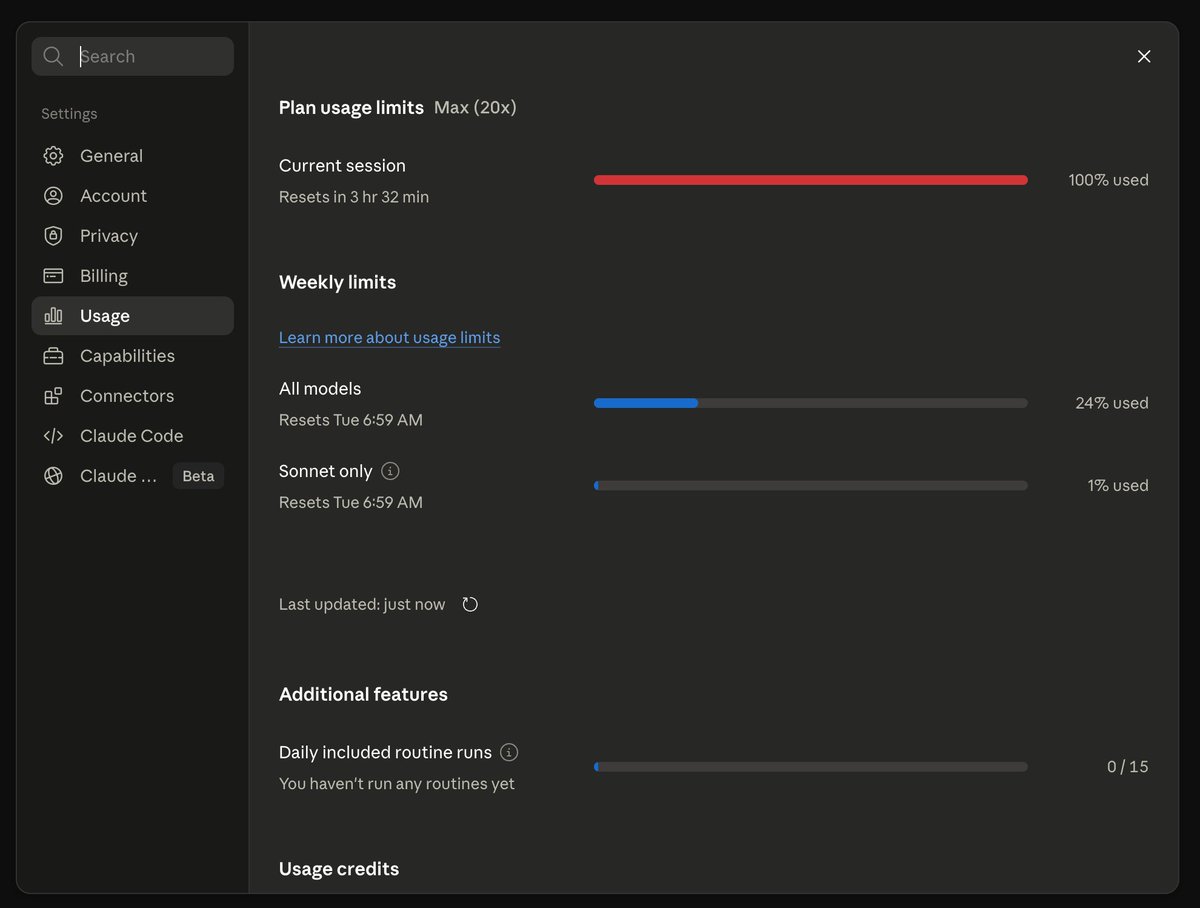Click the red Current session usage bar
The width and height of the screenshot is (1200, 908).
(811, 180)
